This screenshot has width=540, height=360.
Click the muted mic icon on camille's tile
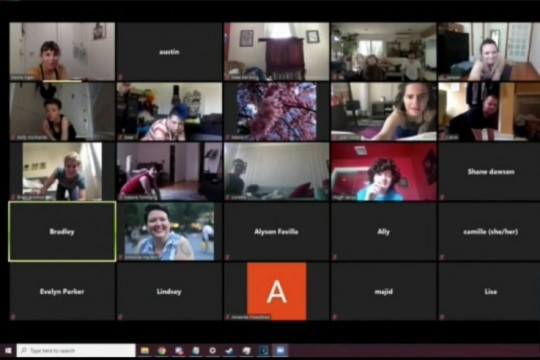click(442, 257)
